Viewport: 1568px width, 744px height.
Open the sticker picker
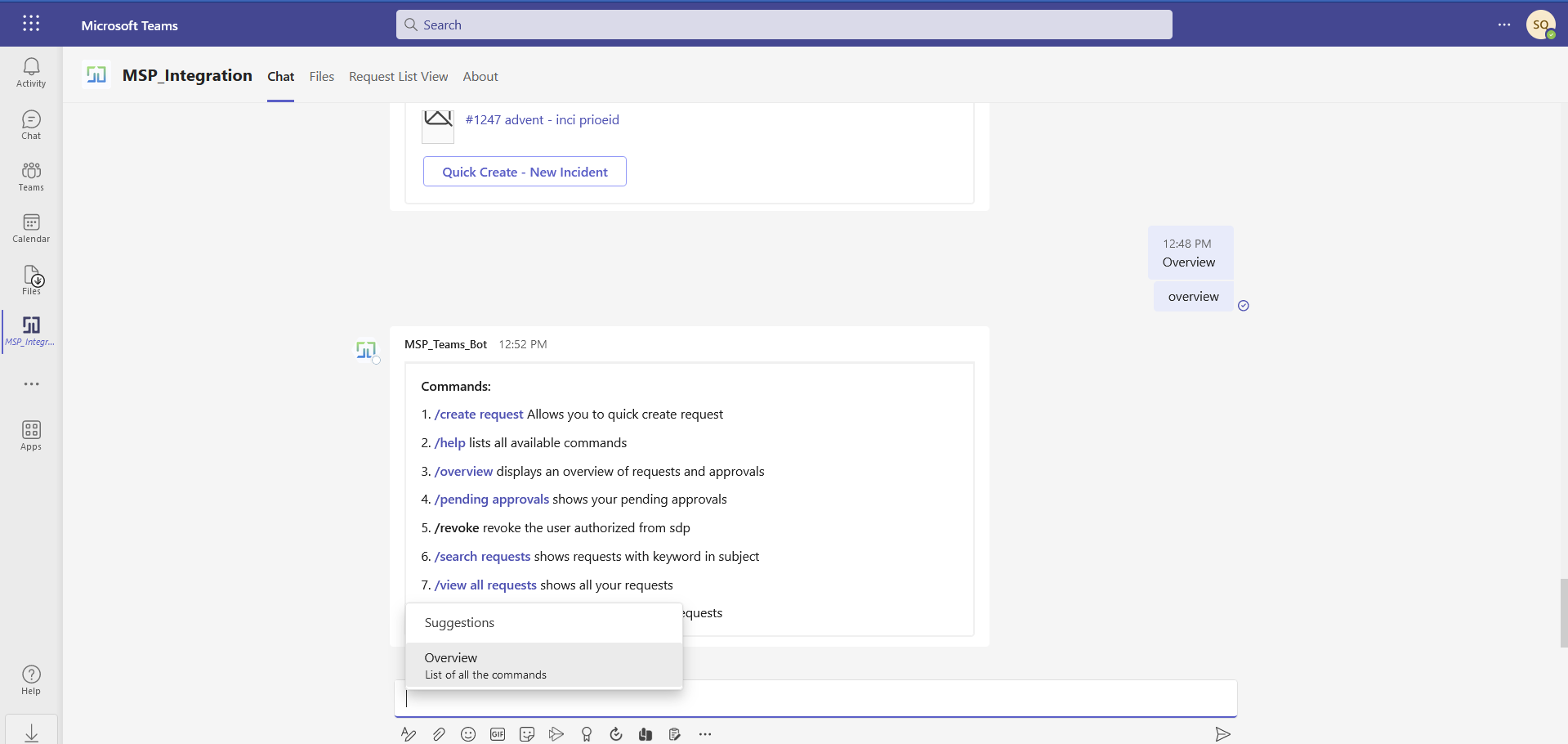point(527,734)
